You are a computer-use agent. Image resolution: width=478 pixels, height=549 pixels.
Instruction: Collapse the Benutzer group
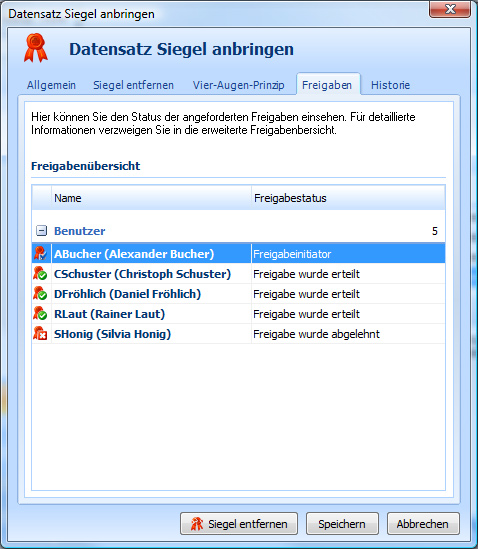pos(41,231)
